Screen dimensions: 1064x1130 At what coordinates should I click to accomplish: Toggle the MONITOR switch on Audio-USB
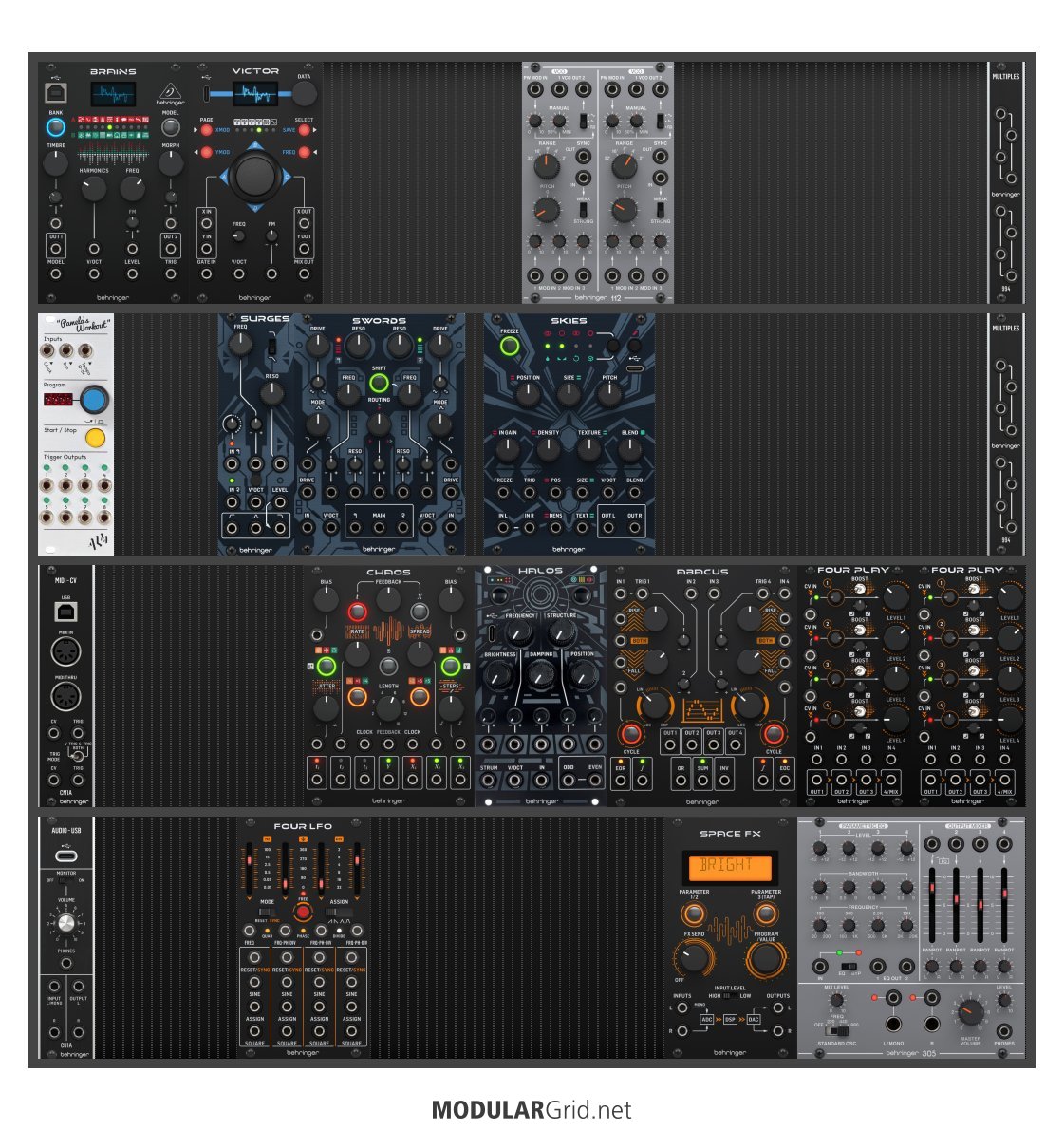coord(66,880)
